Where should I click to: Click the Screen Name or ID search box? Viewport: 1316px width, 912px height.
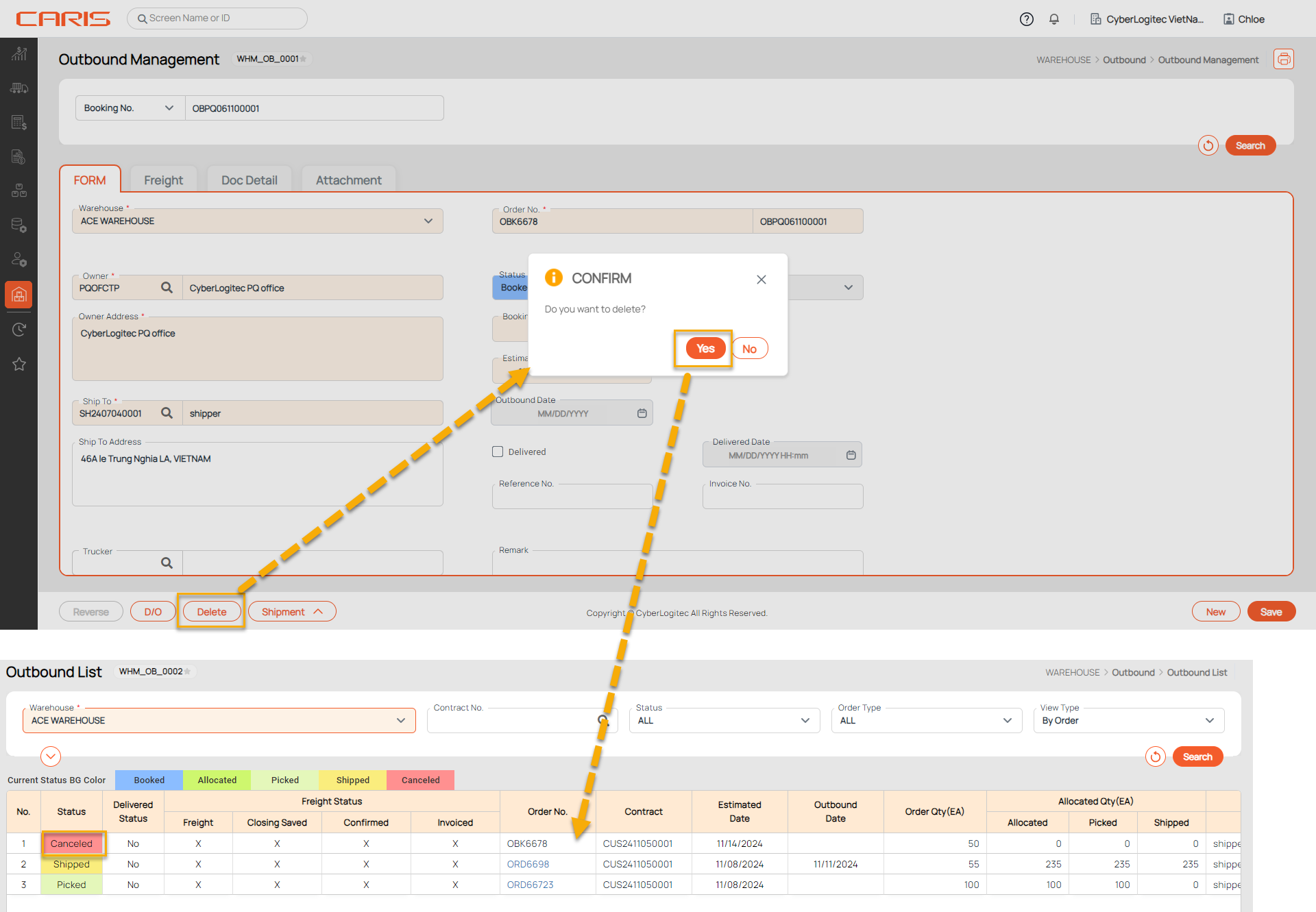(217, 19)
